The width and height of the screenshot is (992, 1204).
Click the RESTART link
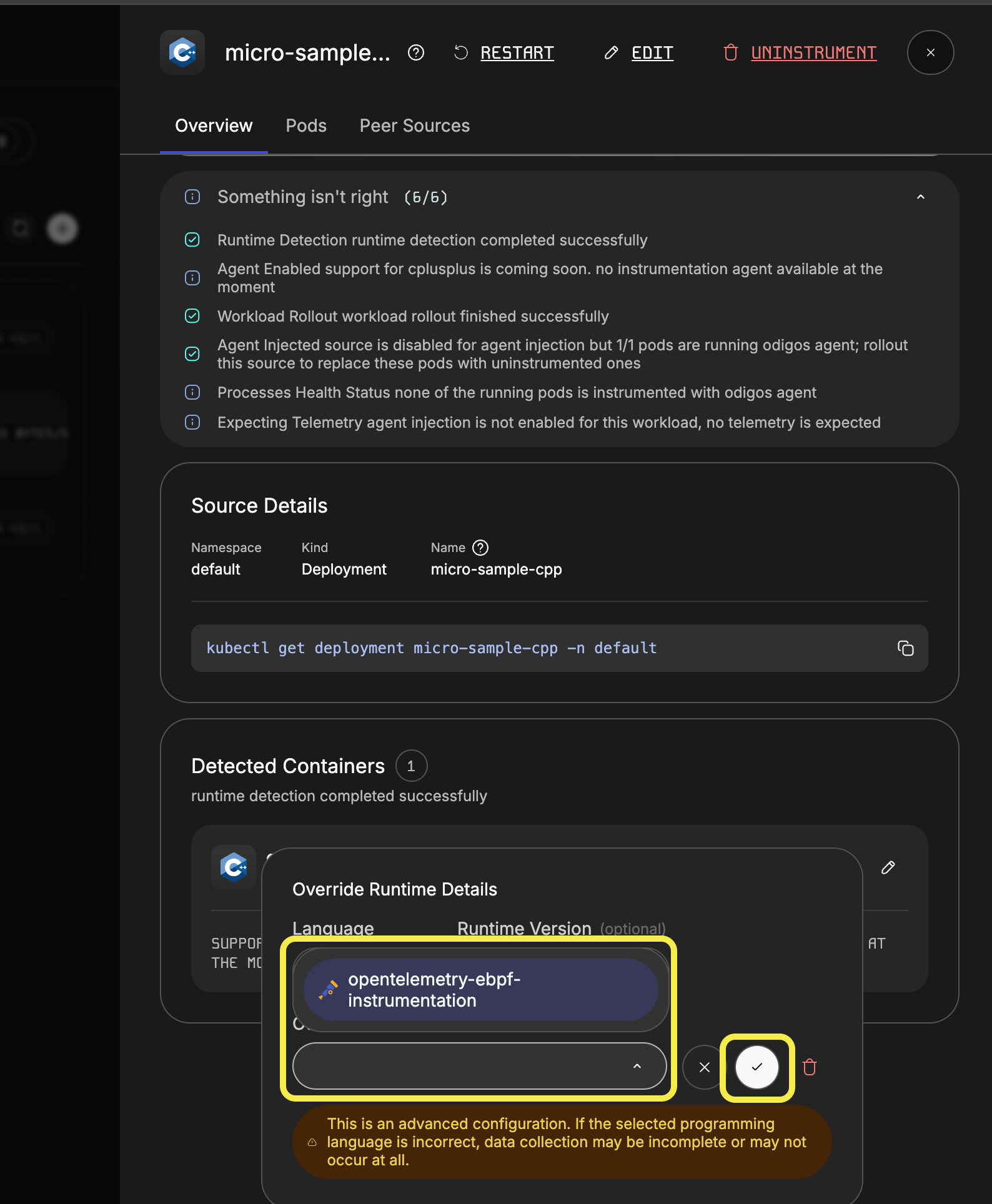coord(517,53)
